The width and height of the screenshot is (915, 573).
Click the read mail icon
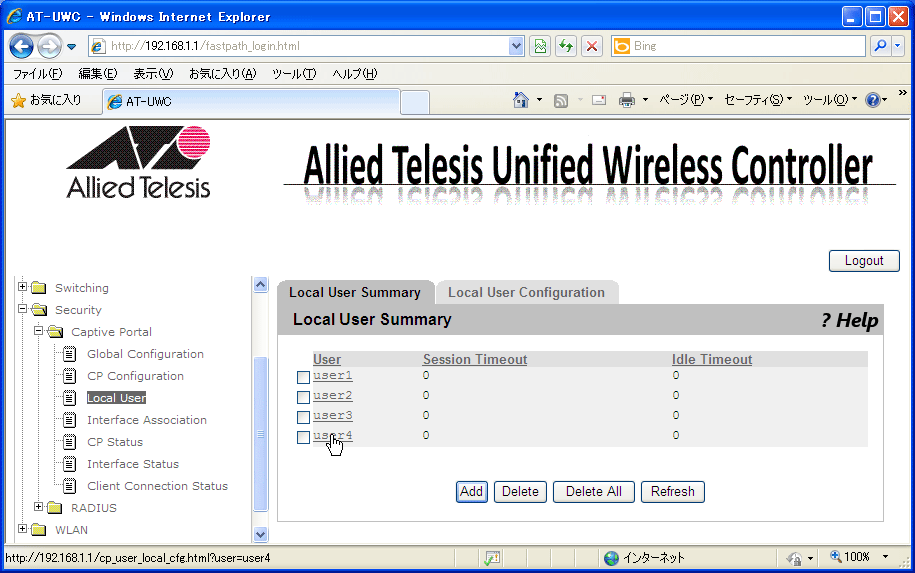pyautogui.click(x=599, y=100)
